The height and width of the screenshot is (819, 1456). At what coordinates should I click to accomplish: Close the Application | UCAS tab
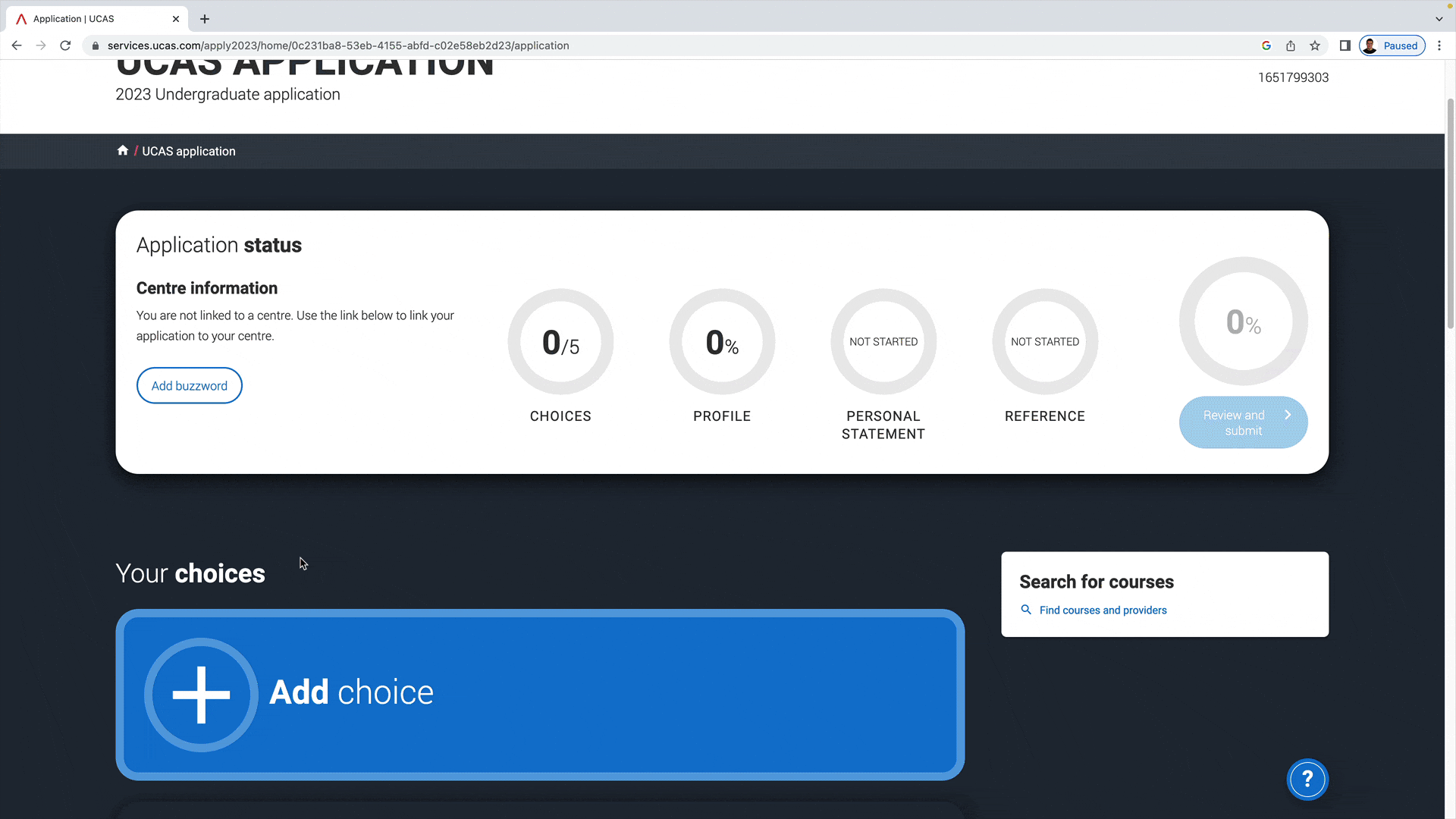(x=176, y=19)
